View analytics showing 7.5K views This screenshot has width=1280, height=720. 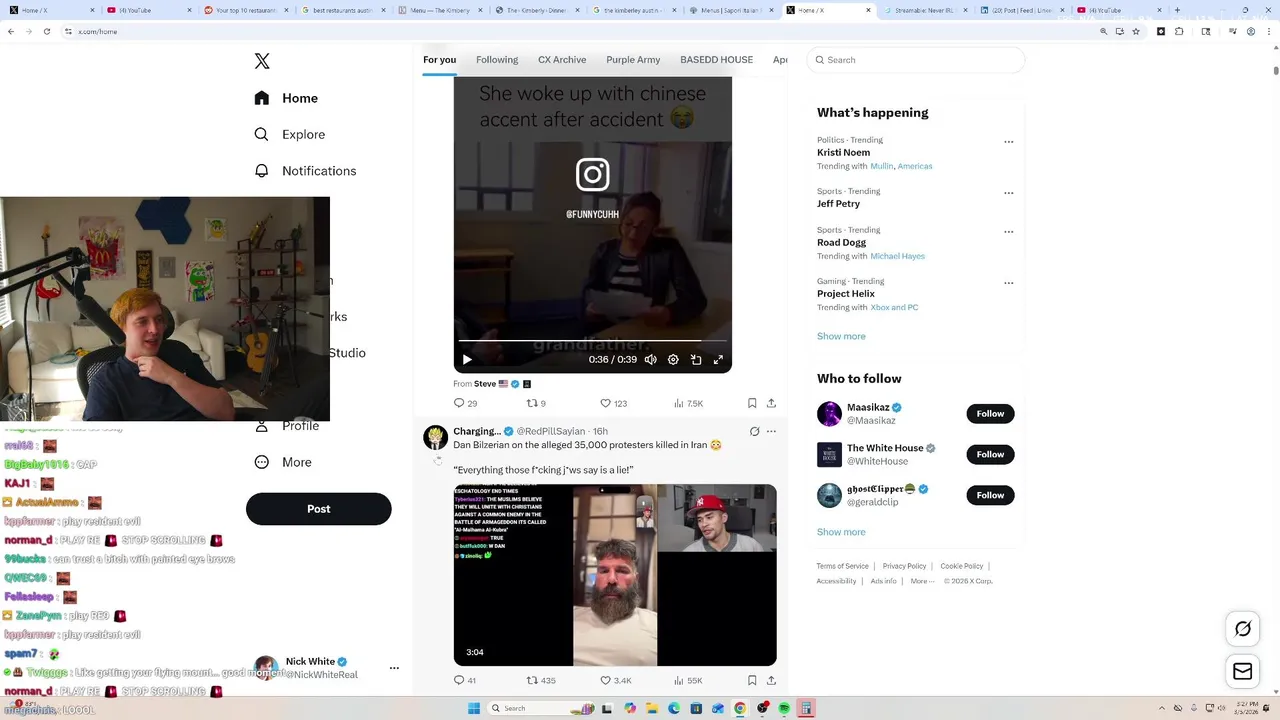(x=689, y=403)
